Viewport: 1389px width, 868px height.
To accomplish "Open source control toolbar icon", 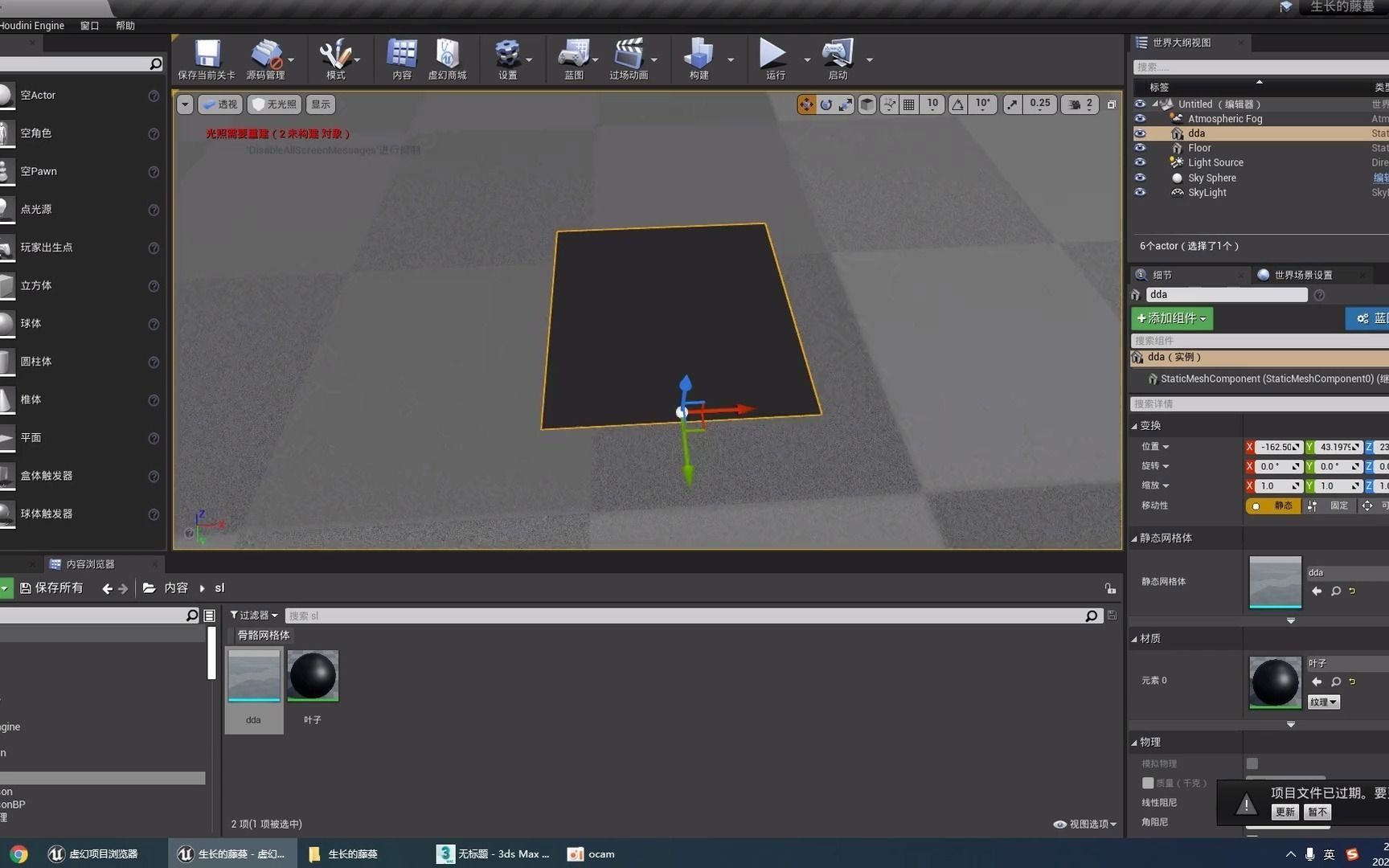I will tap(265, 59).
